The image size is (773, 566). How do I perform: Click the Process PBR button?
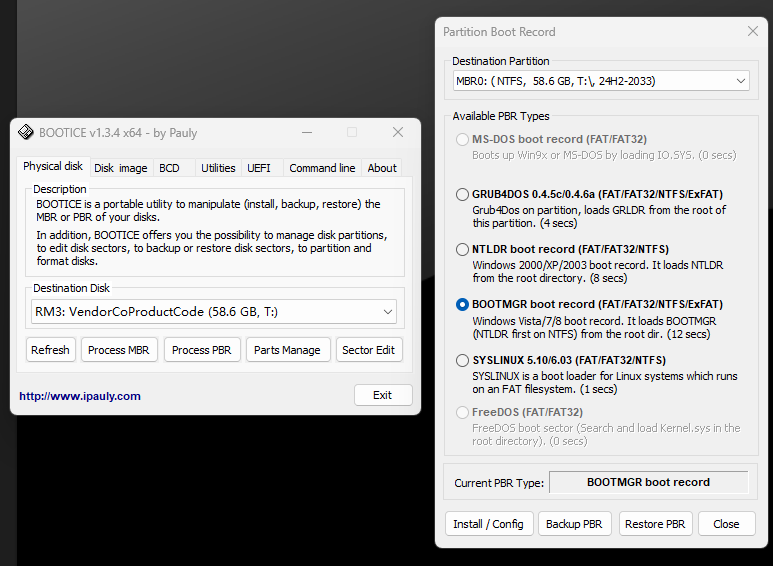202,350
